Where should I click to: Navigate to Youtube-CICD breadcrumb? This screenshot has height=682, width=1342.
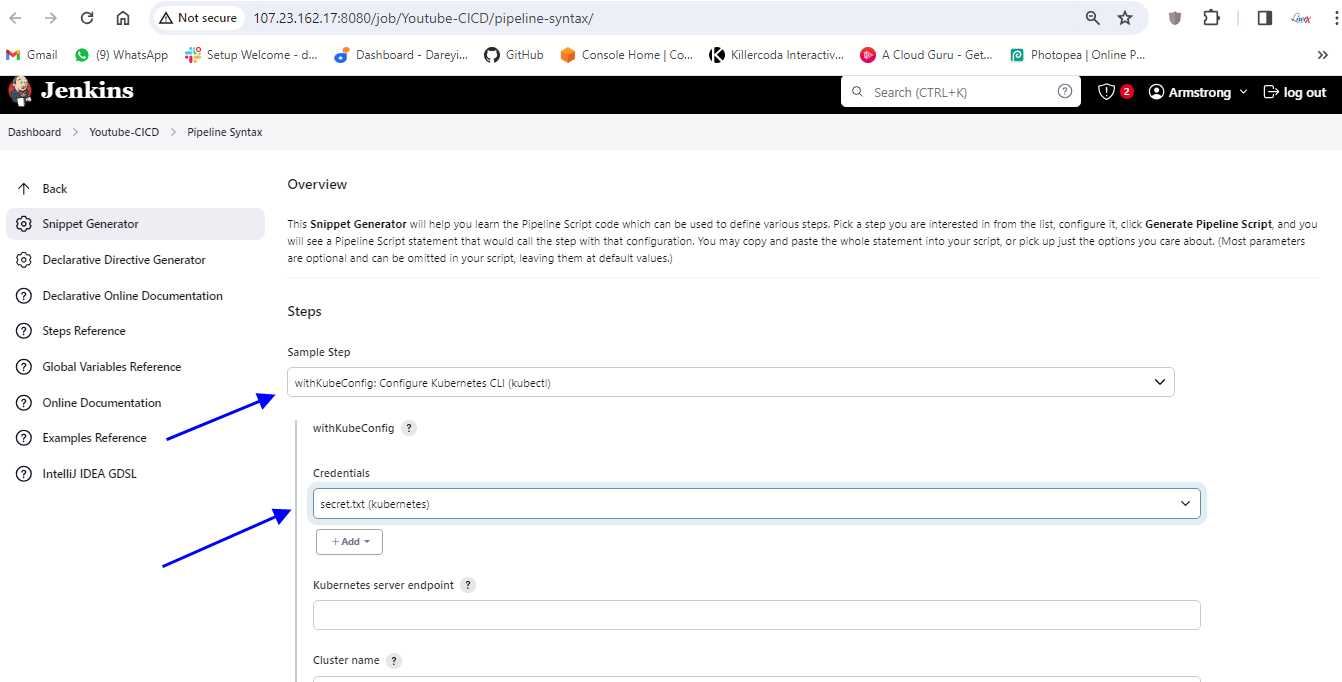(x=124, y=132)
